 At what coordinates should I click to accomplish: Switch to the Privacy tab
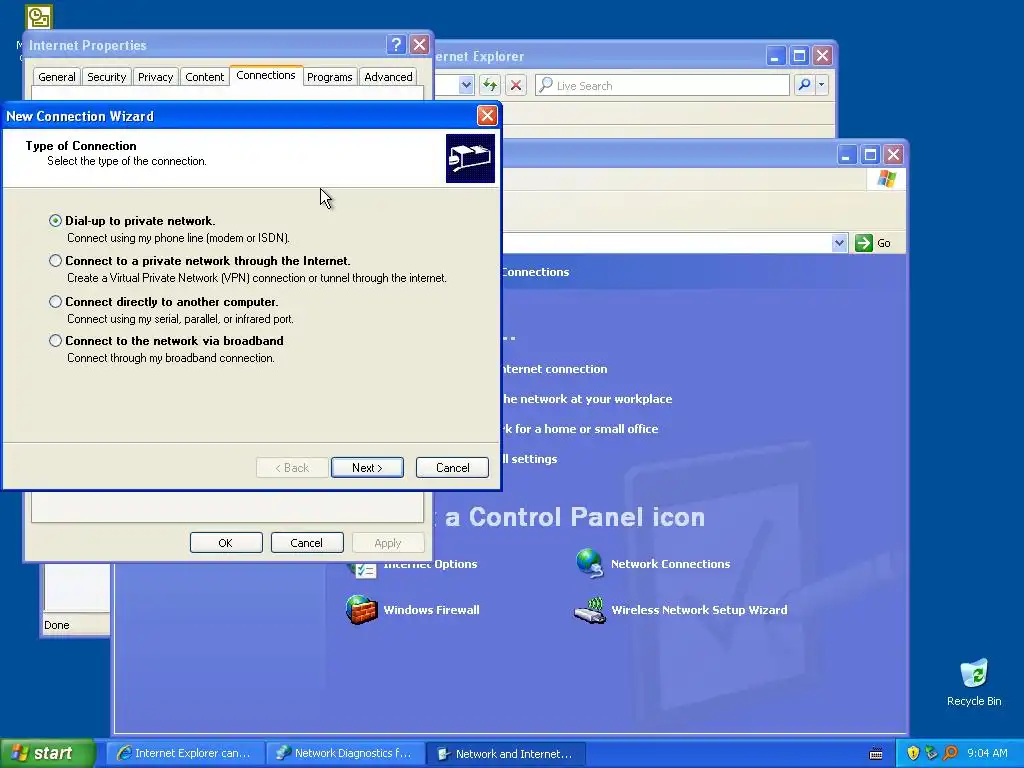coord(155,77)
